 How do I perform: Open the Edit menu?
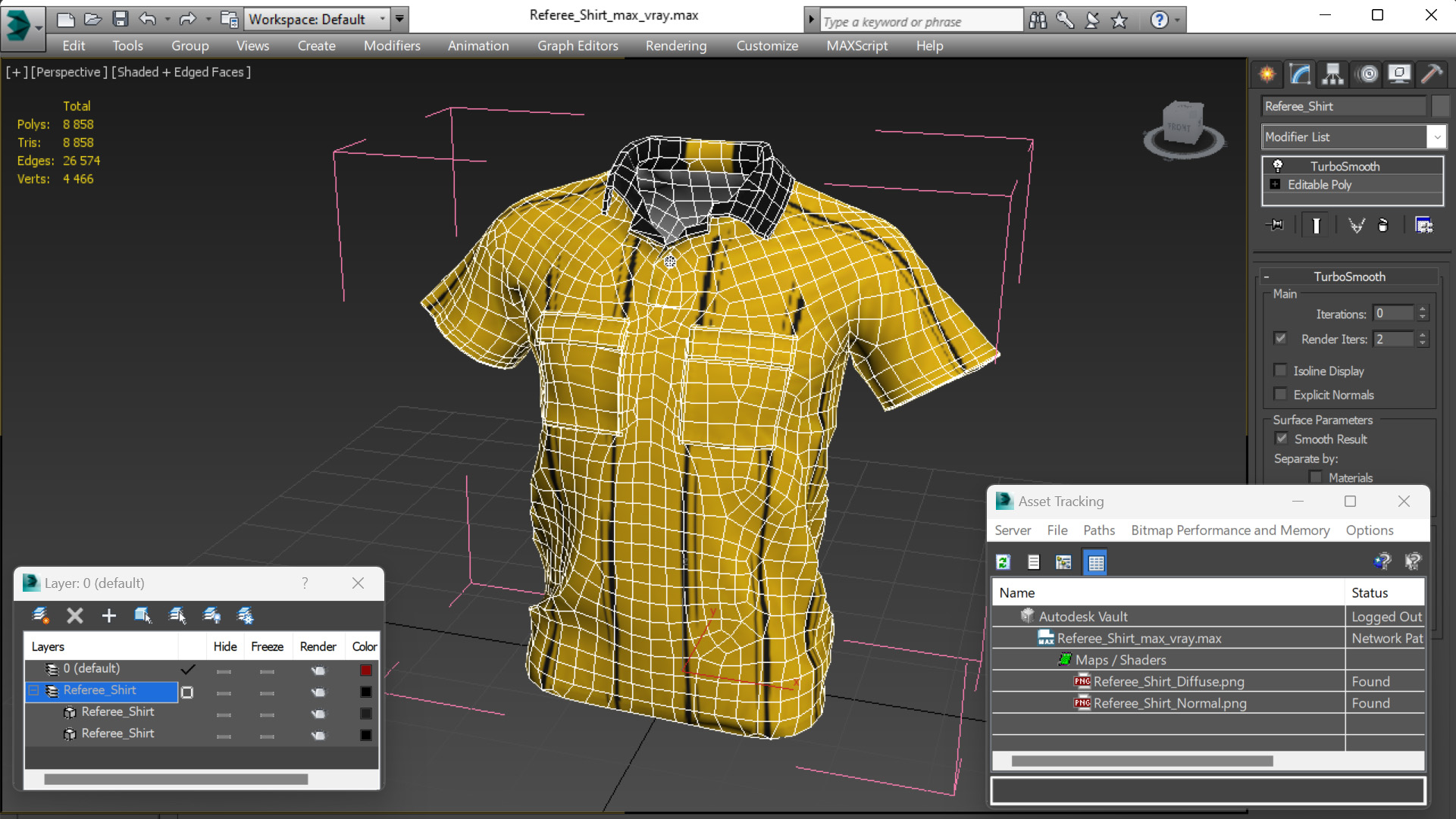coord(74,45)
